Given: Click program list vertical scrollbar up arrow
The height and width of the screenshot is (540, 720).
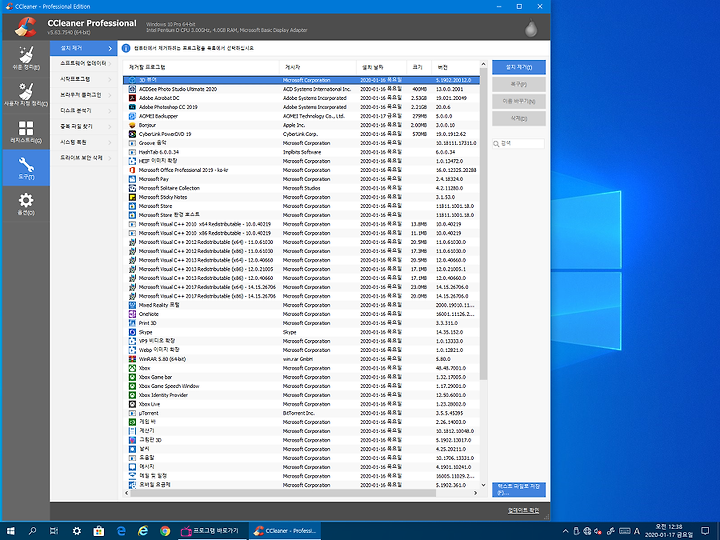Looking at the screenshot, I should pos(483,64).
